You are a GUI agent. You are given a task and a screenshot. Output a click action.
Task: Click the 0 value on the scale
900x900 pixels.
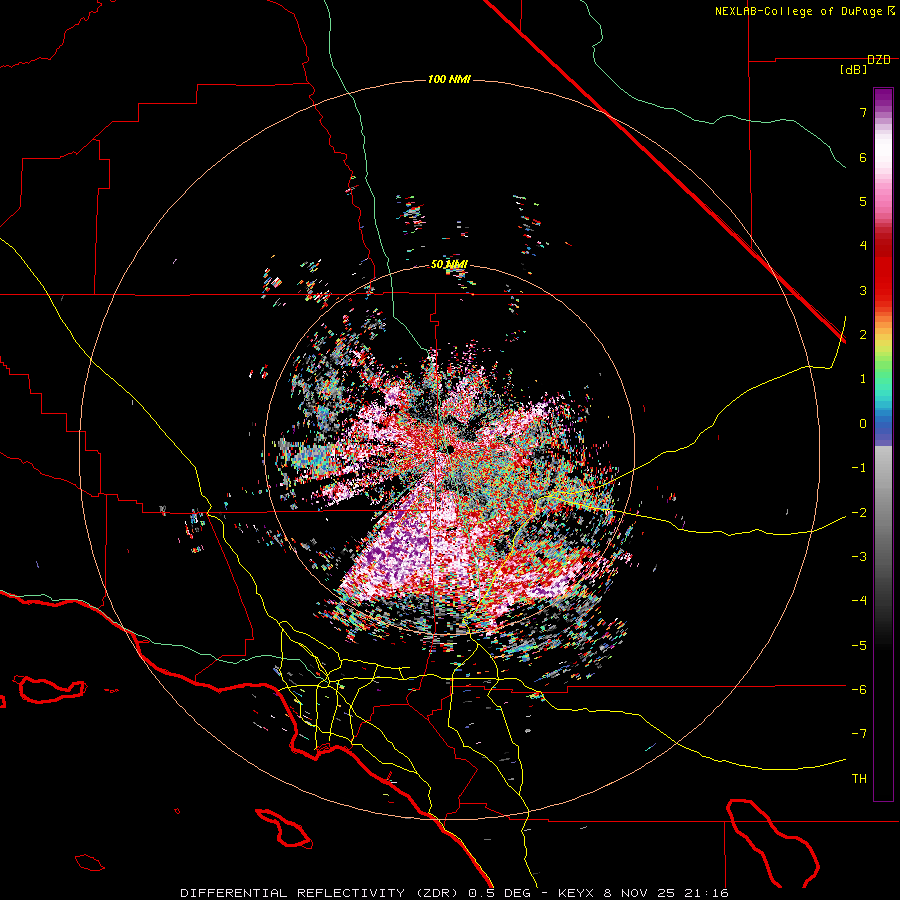click(863, 424)
